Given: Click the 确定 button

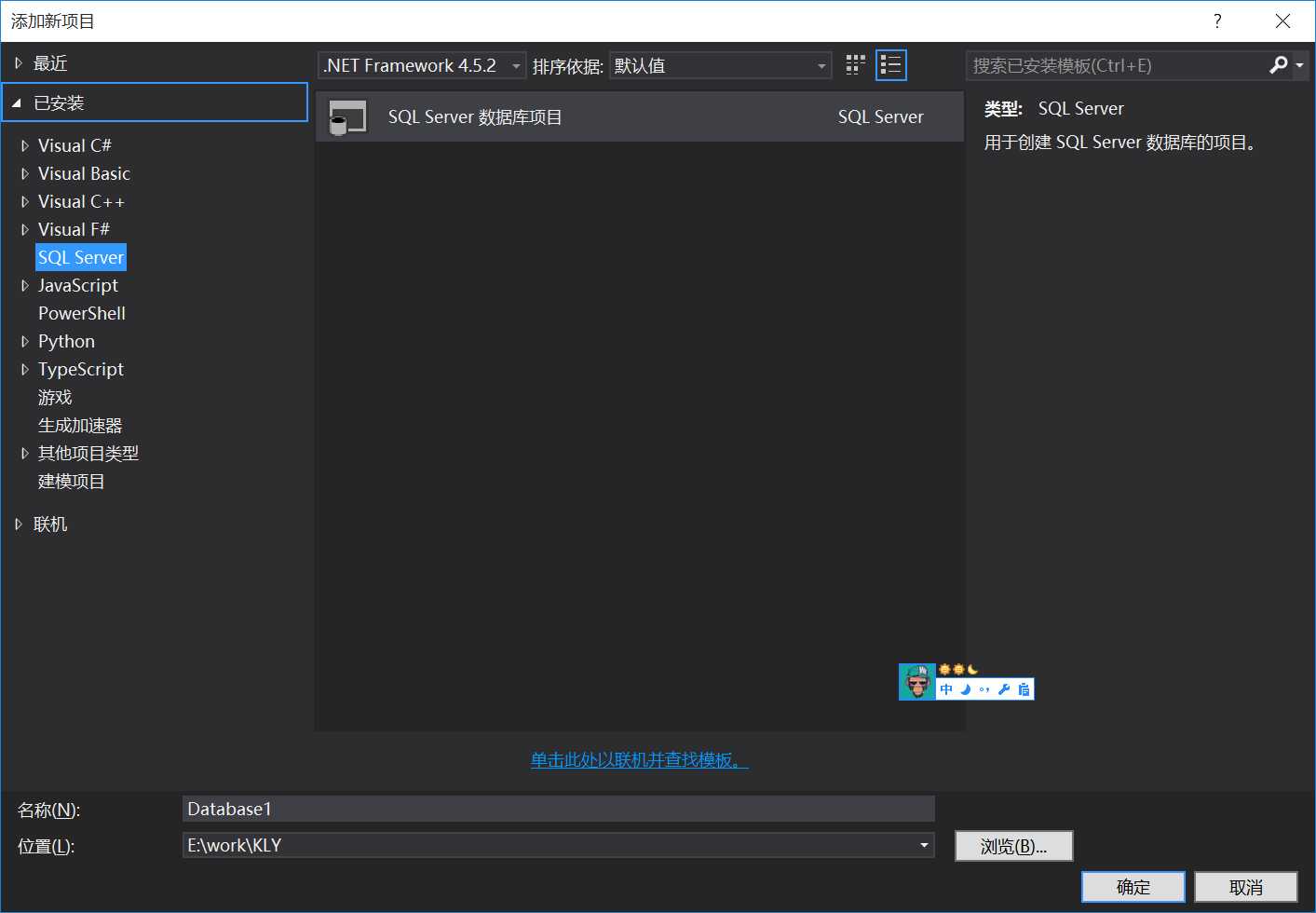Looking at the screenshot, I should [x=1133, y=887].
